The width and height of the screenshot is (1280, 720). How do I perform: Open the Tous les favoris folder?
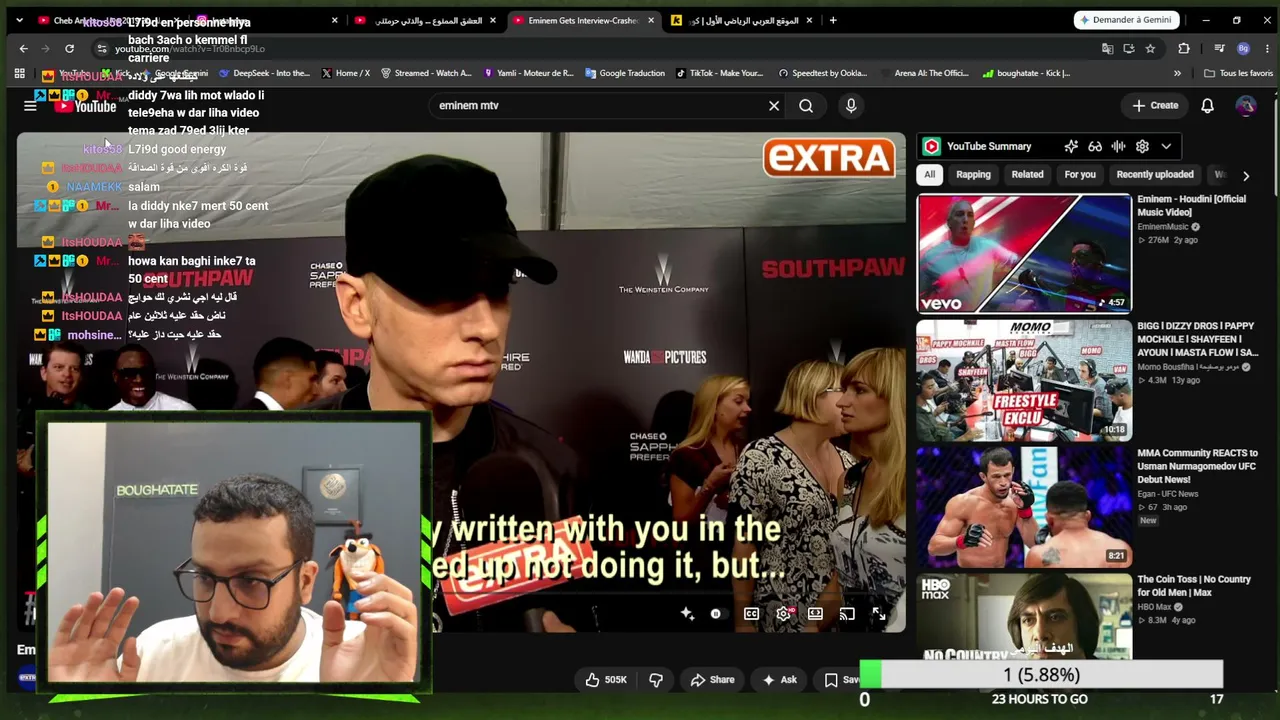[x=1239, y=73]
